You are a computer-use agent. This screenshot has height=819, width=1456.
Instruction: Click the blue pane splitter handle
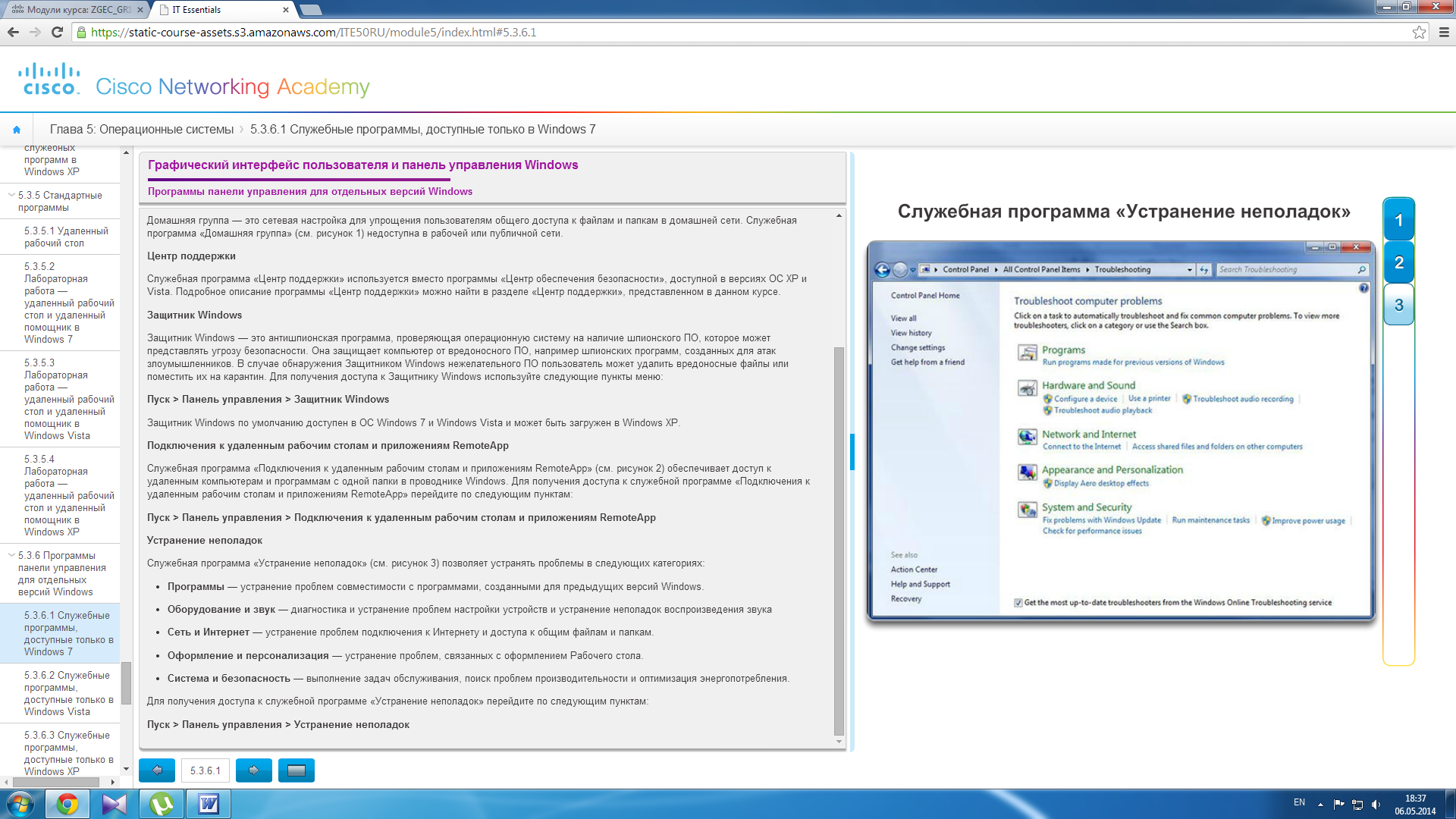coord(852,452)
